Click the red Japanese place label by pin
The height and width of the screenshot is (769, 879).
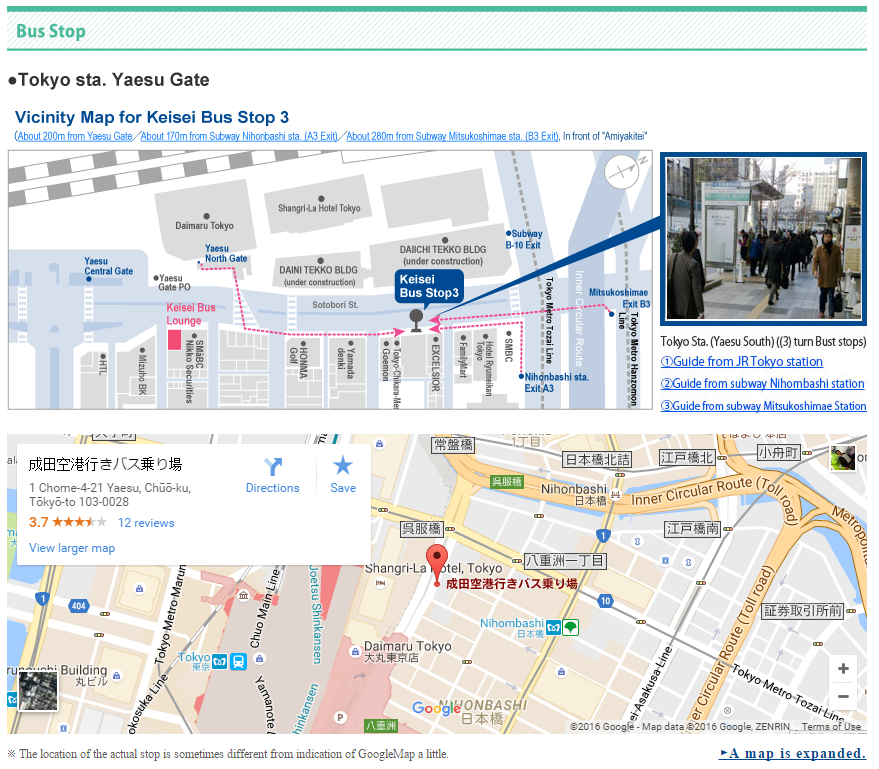click(511, 584)
